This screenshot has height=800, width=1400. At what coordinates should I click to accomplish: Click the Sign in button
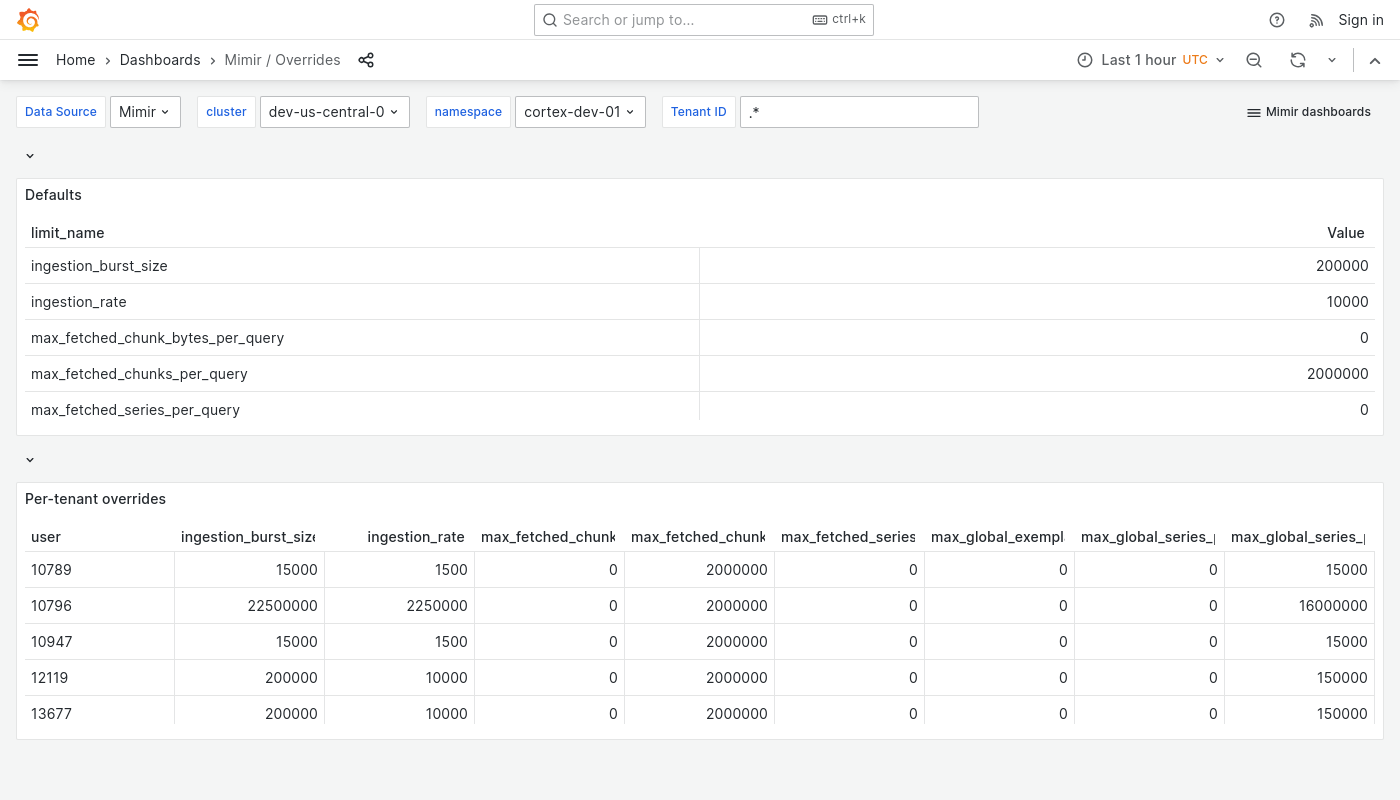(1361, 20)
